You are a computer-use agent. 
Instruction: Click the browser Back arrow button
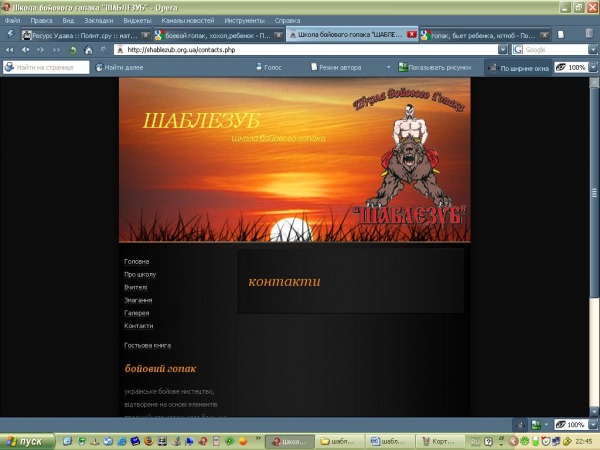(x=26, y=49)
